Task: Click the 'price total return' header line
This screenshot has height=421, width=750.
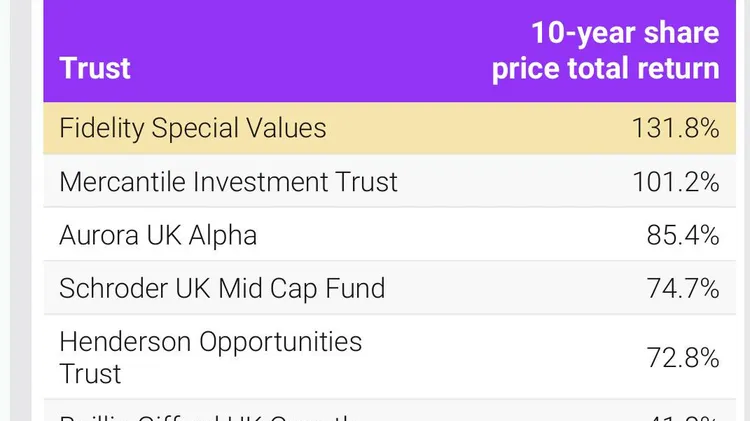Action: pos(606,68)
